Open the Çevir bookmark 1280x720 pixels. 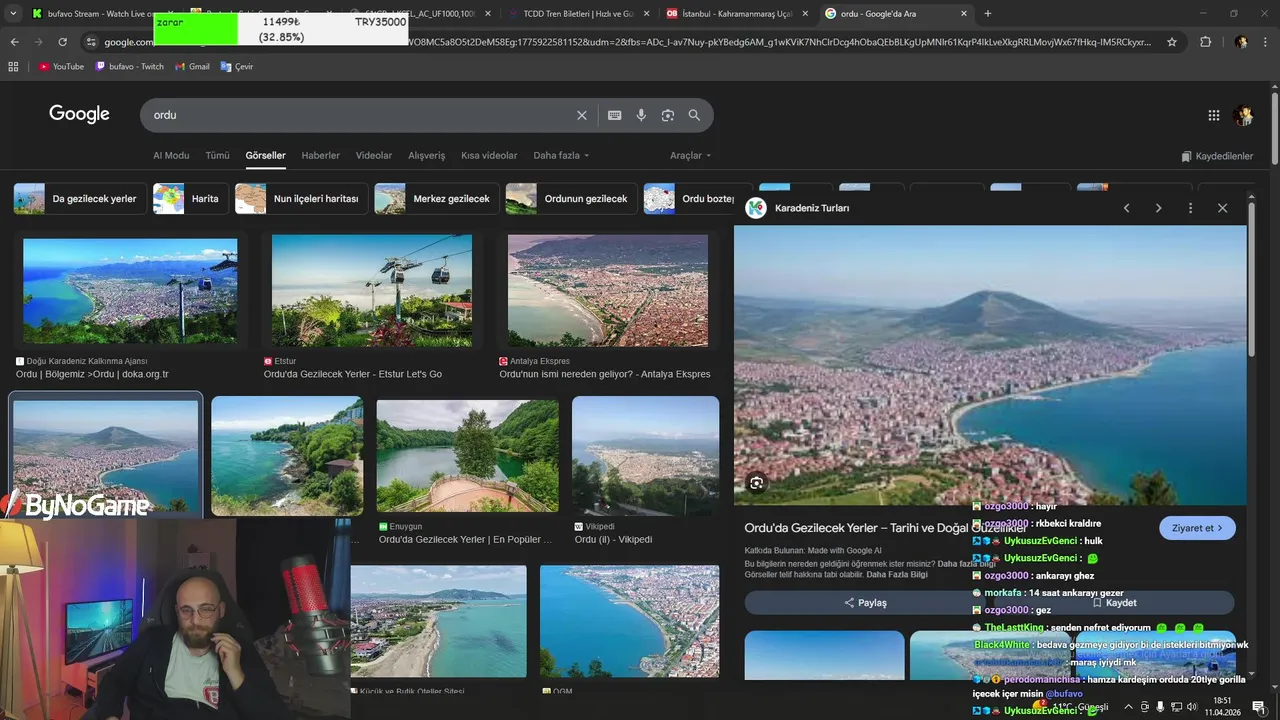237,66
